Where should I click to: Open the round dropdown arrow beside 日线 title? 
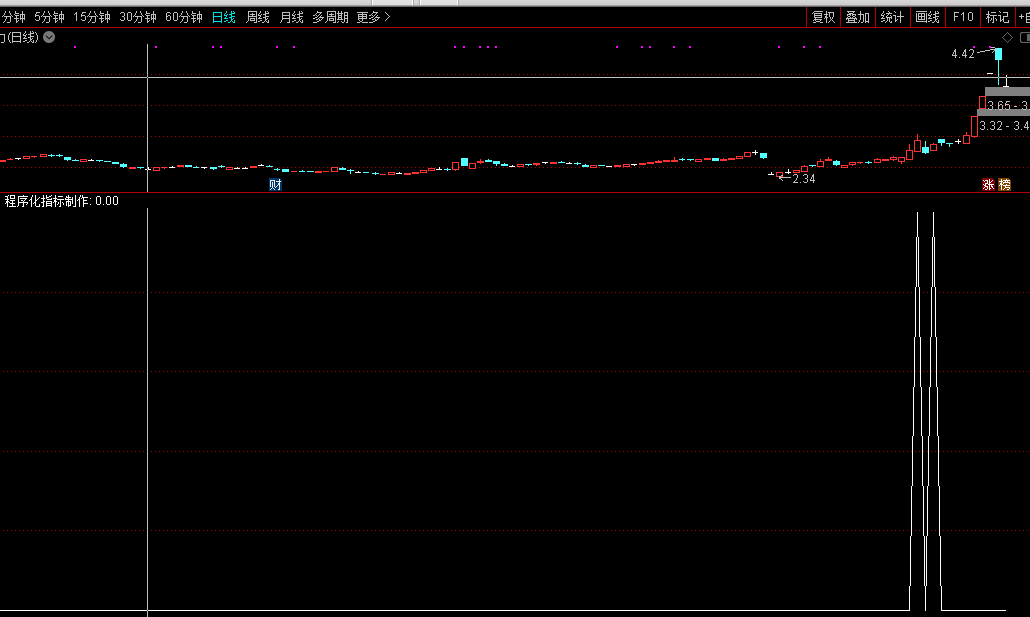pos(49,38)
